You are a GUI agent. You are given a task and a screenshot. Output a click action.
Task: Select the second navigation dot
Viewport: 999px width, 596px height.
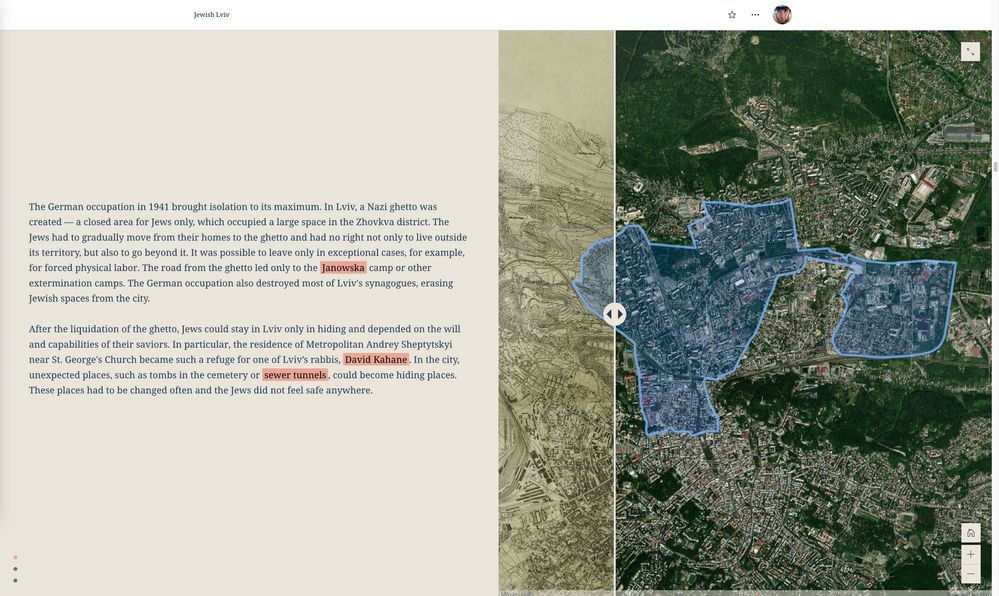[14, 566]
